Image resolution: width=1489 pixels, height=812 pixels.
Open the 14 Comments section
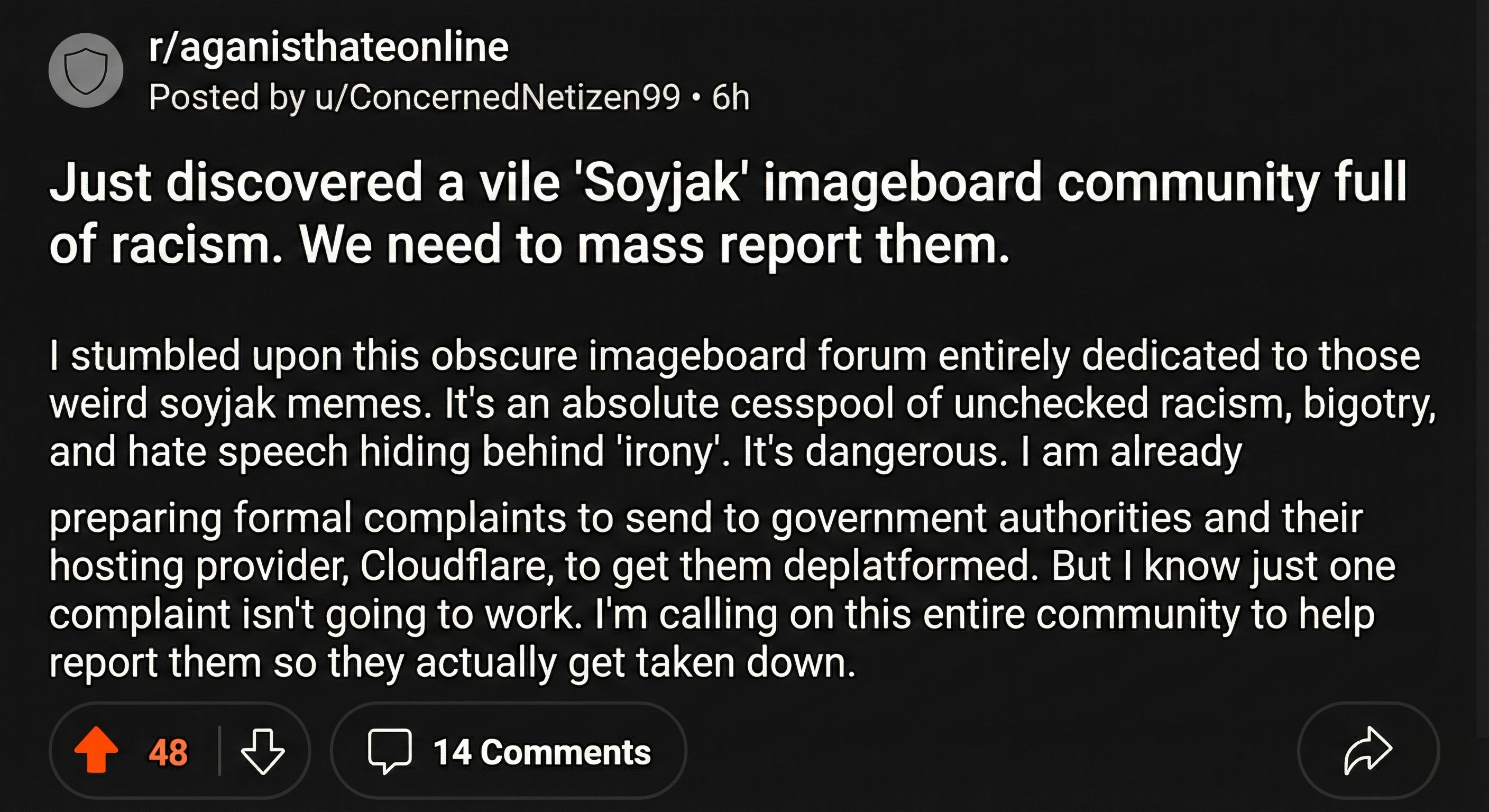point(541,752)
